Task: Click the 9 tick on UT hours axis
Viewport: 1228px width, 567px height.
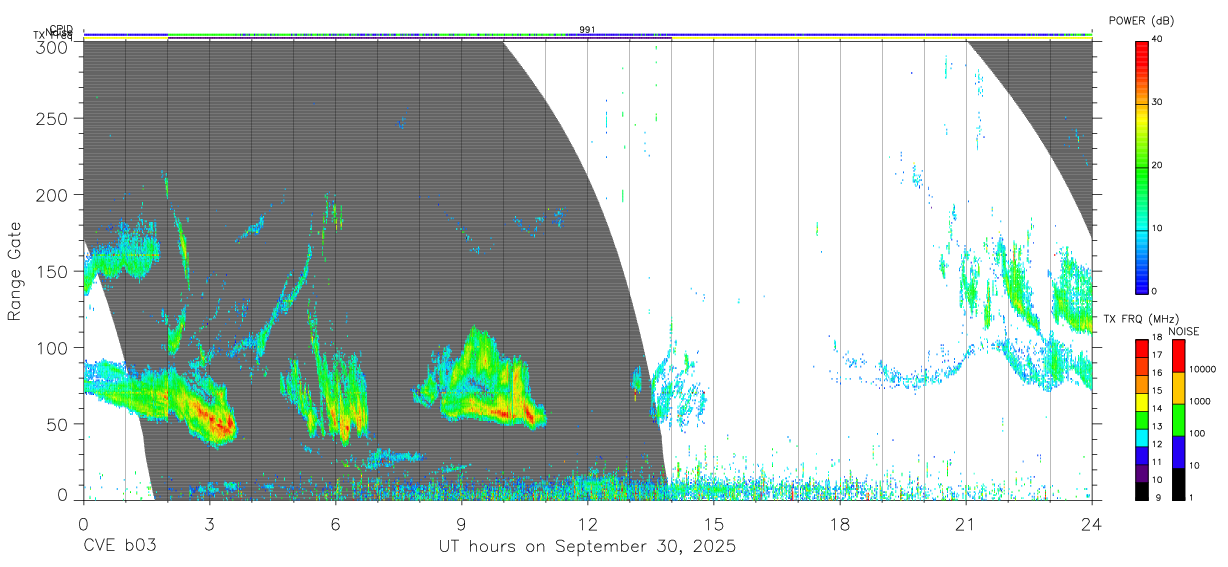Action: pyautogui.click(x=461, y=523)
